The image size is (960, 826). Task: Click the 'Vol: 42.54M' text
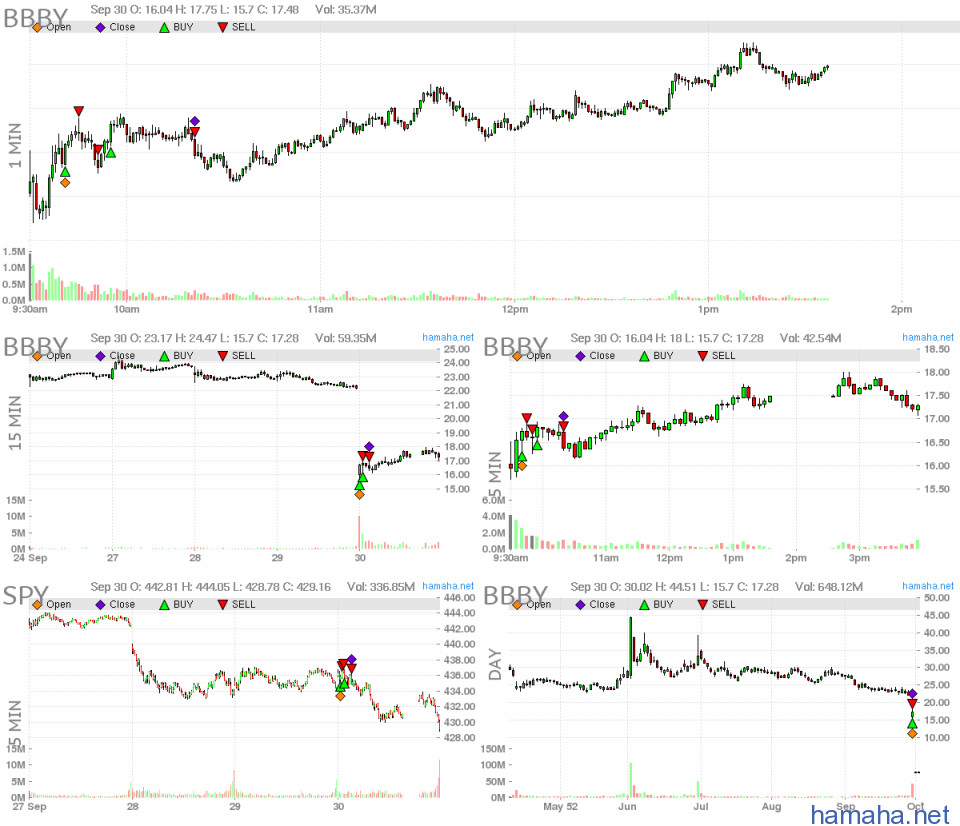(x=811, y=338)
